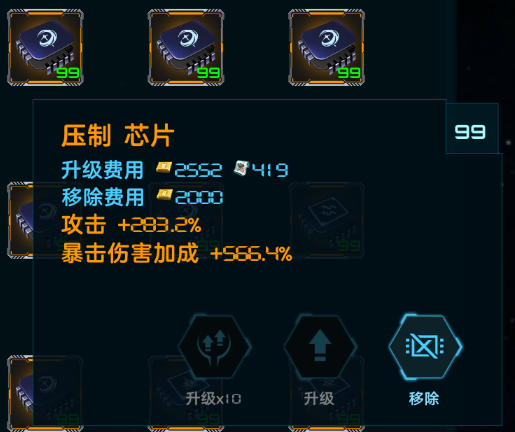Viewport: 515px width, 432px height.
Task: Click the double-arrow 升级x10 icon
Action: 214,346
